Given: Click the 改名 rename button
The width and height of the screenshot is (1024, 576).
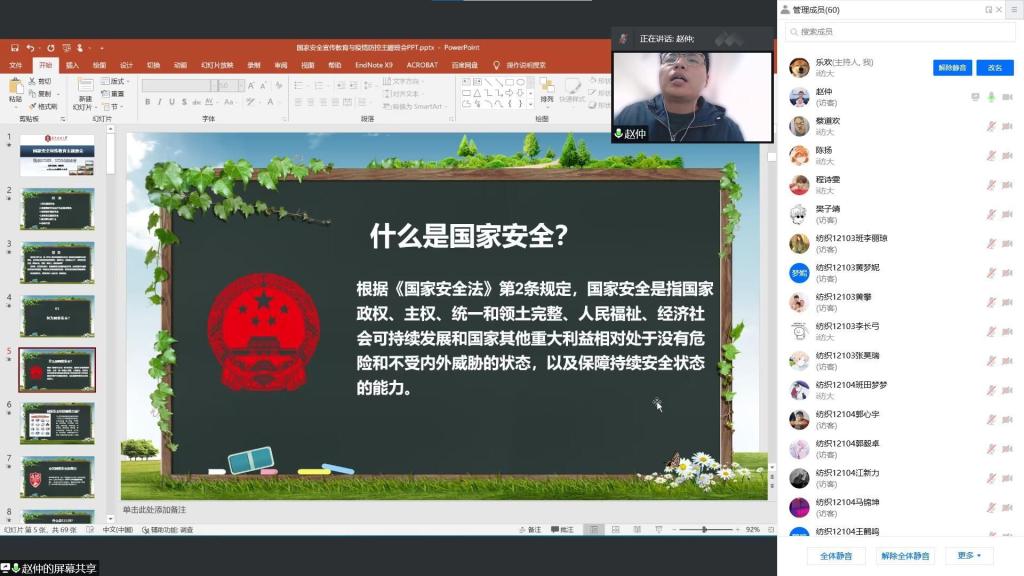Looking at the screenshot, I should point(994,68).
